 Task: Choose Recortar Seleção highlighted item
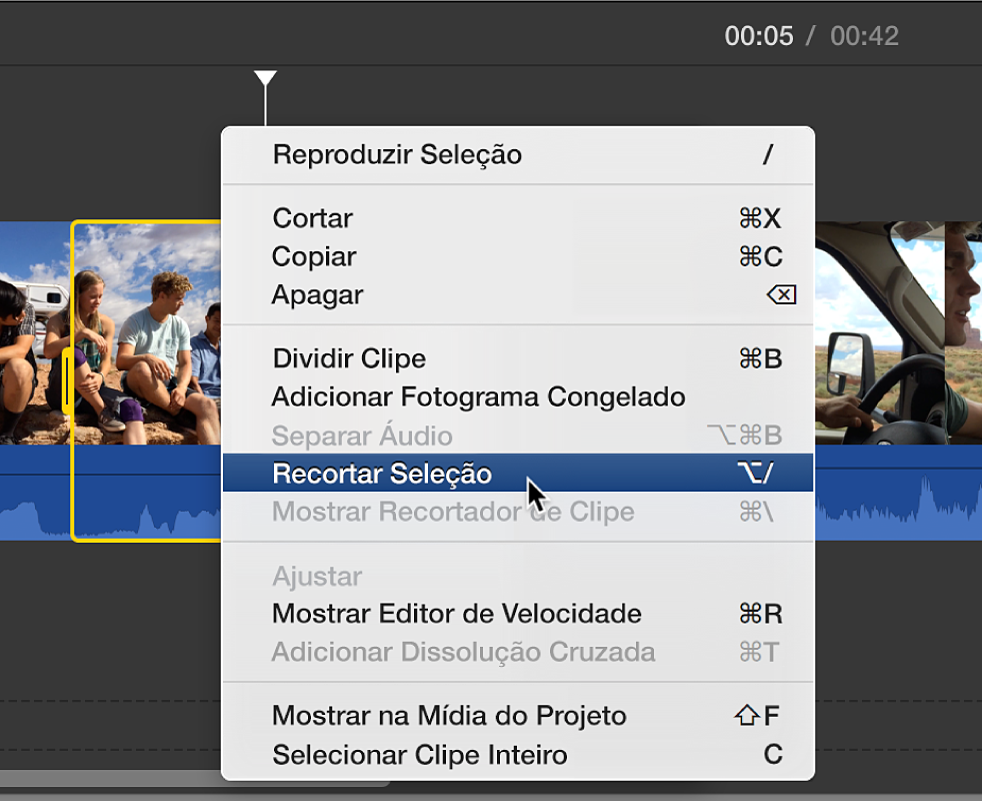pos(518,473)
